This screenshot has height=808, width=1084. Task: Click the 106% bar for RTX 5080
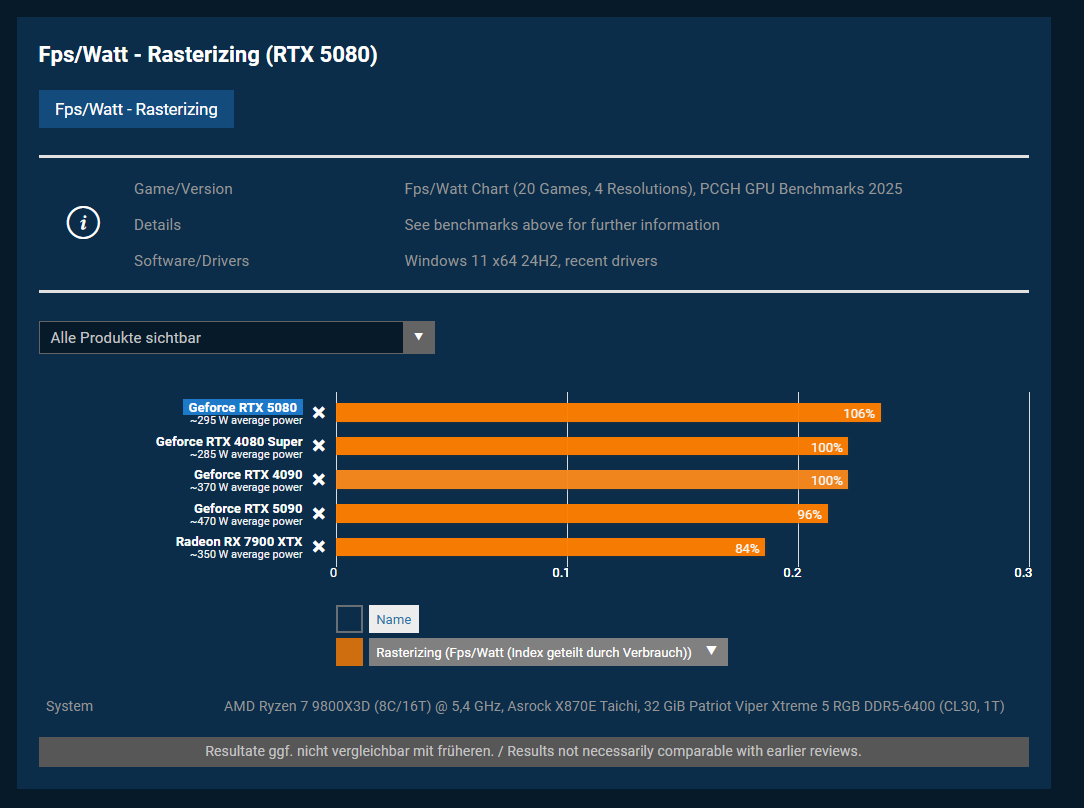coord(608,413)
